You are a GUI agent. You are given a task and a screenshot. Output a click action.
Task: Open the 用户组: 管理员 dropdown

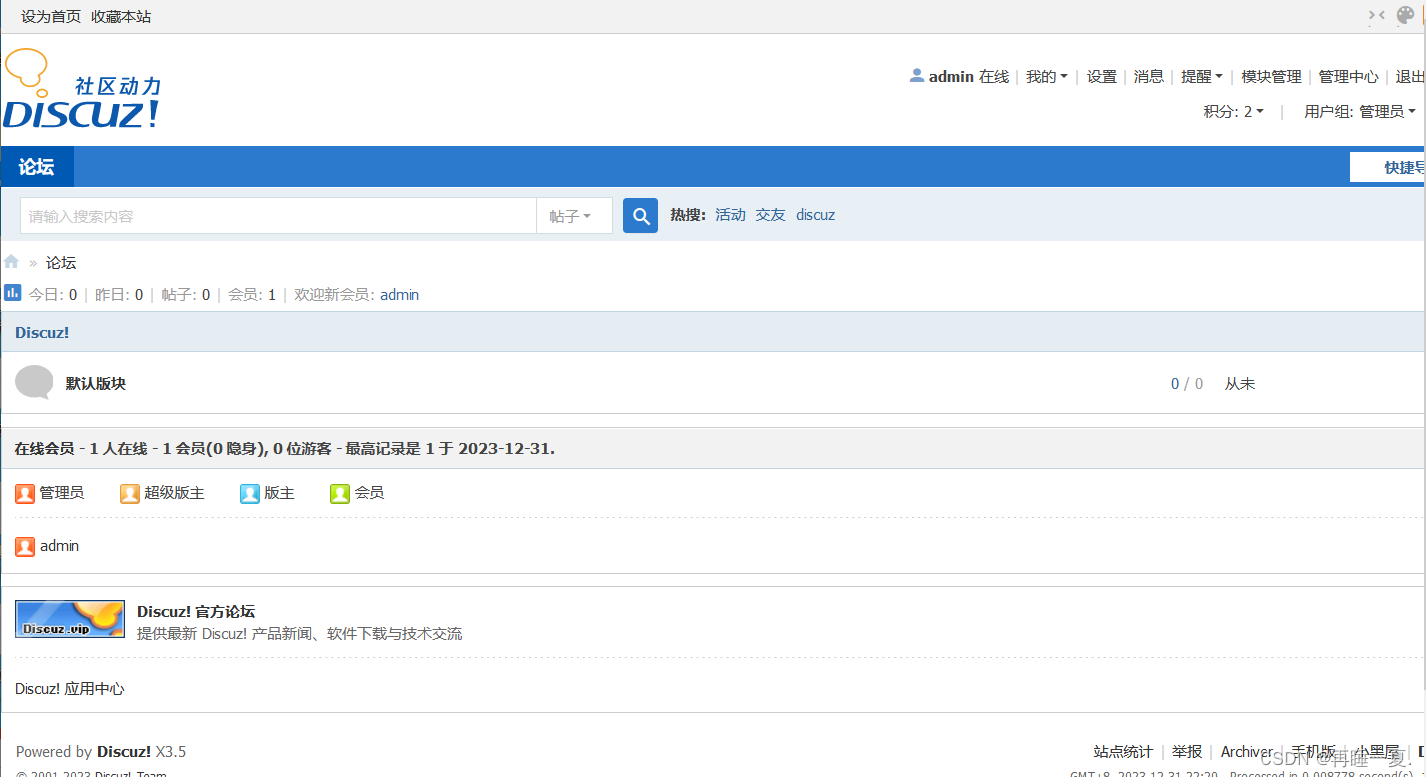click(1359, 111)
